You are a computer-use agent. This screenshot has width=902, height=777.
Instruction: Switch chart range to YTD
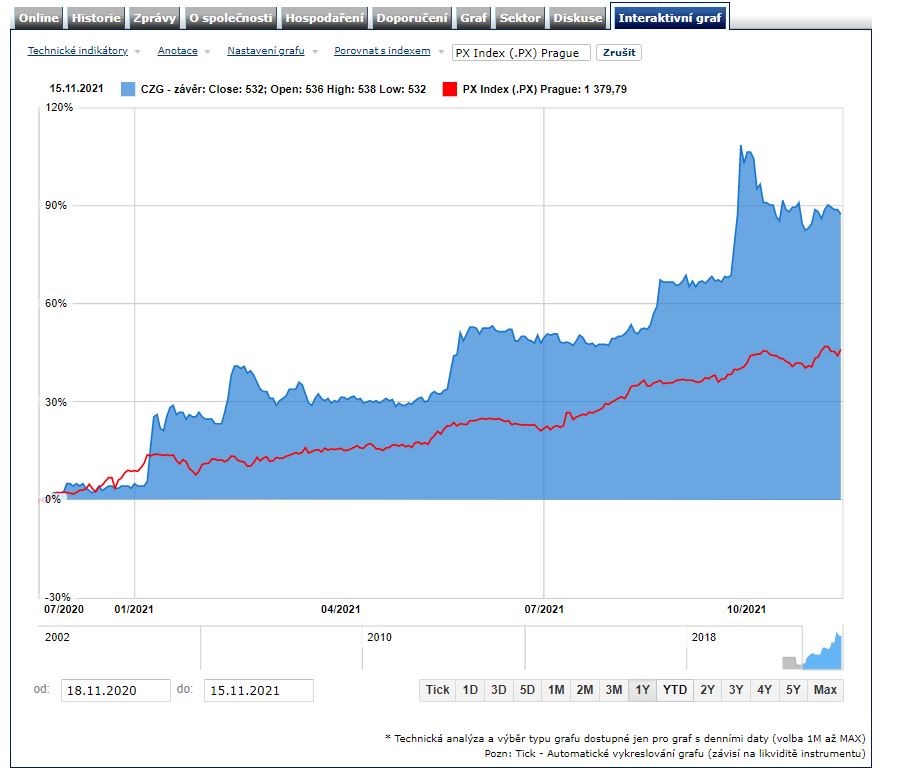[675, 690]
